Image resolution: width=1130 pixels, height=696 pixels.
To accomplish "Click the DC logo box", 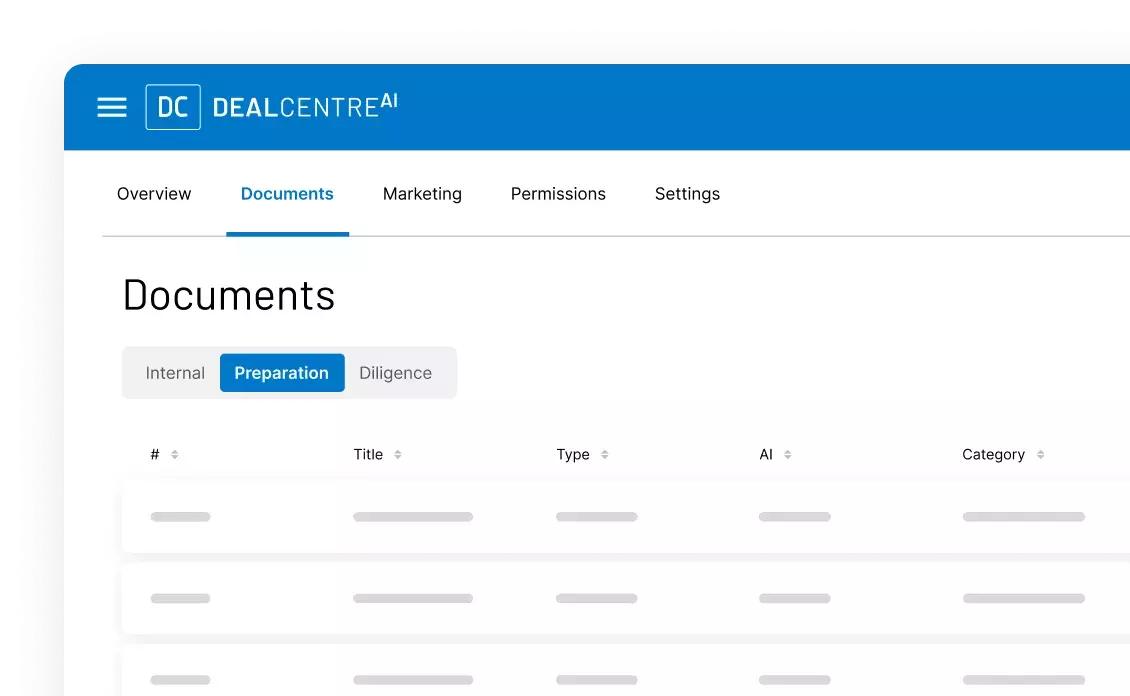I will (x=173, y=107).
